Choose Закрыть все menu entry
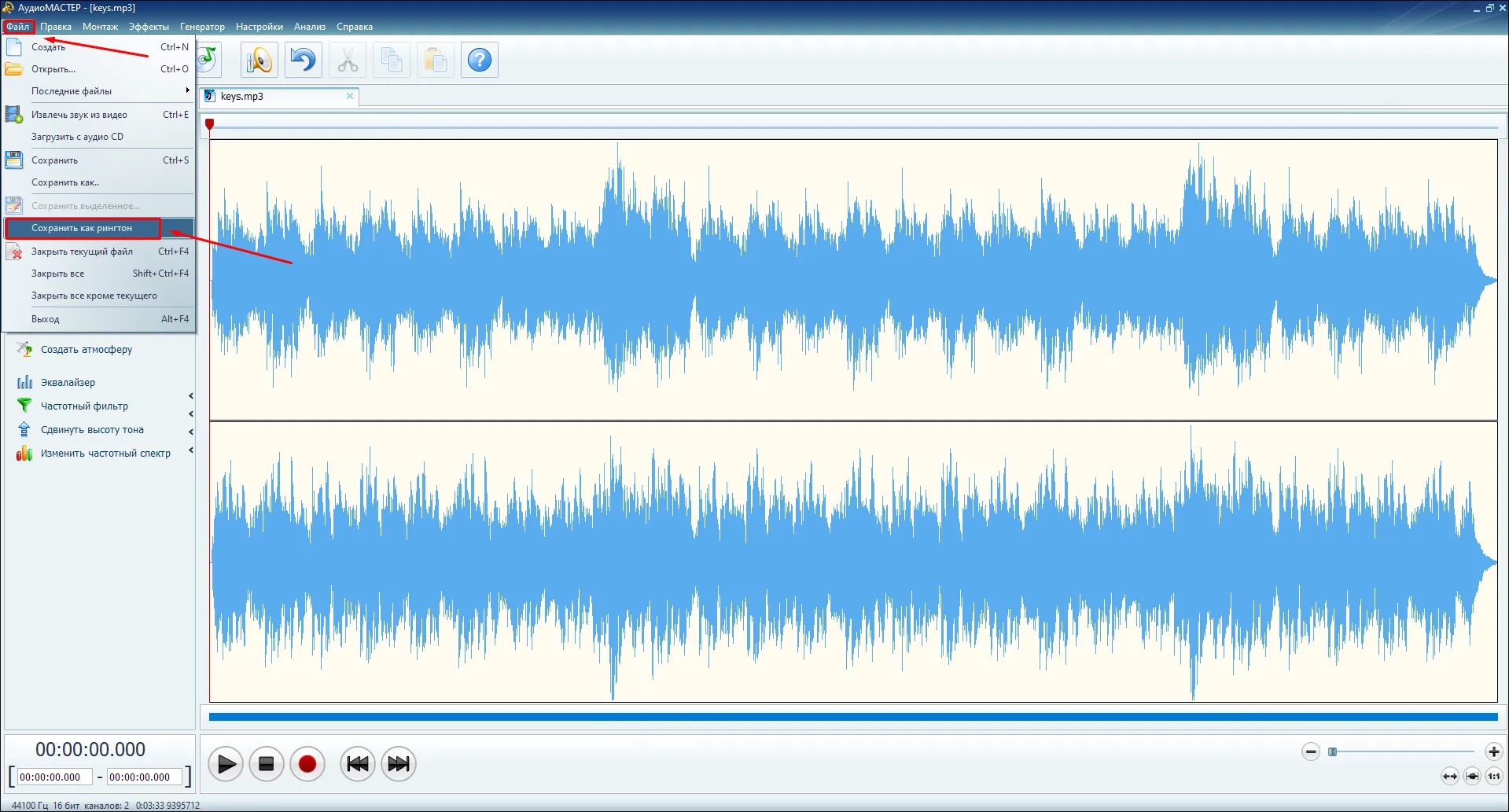This screenshot has height=812, width=1509. 98,274
